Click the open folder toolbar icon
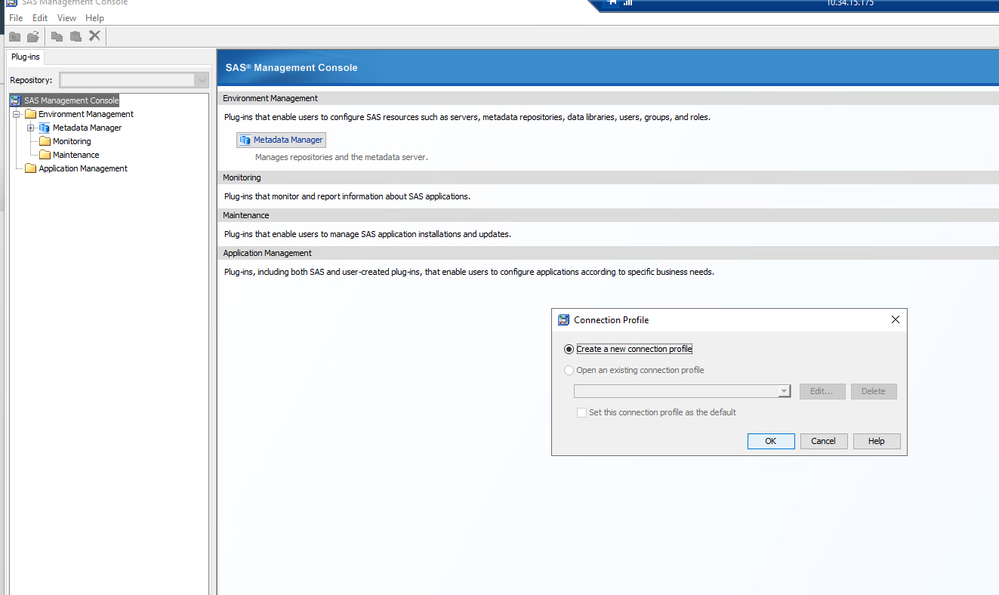This screenshot has width=999, height=595. tap(33, 36)
